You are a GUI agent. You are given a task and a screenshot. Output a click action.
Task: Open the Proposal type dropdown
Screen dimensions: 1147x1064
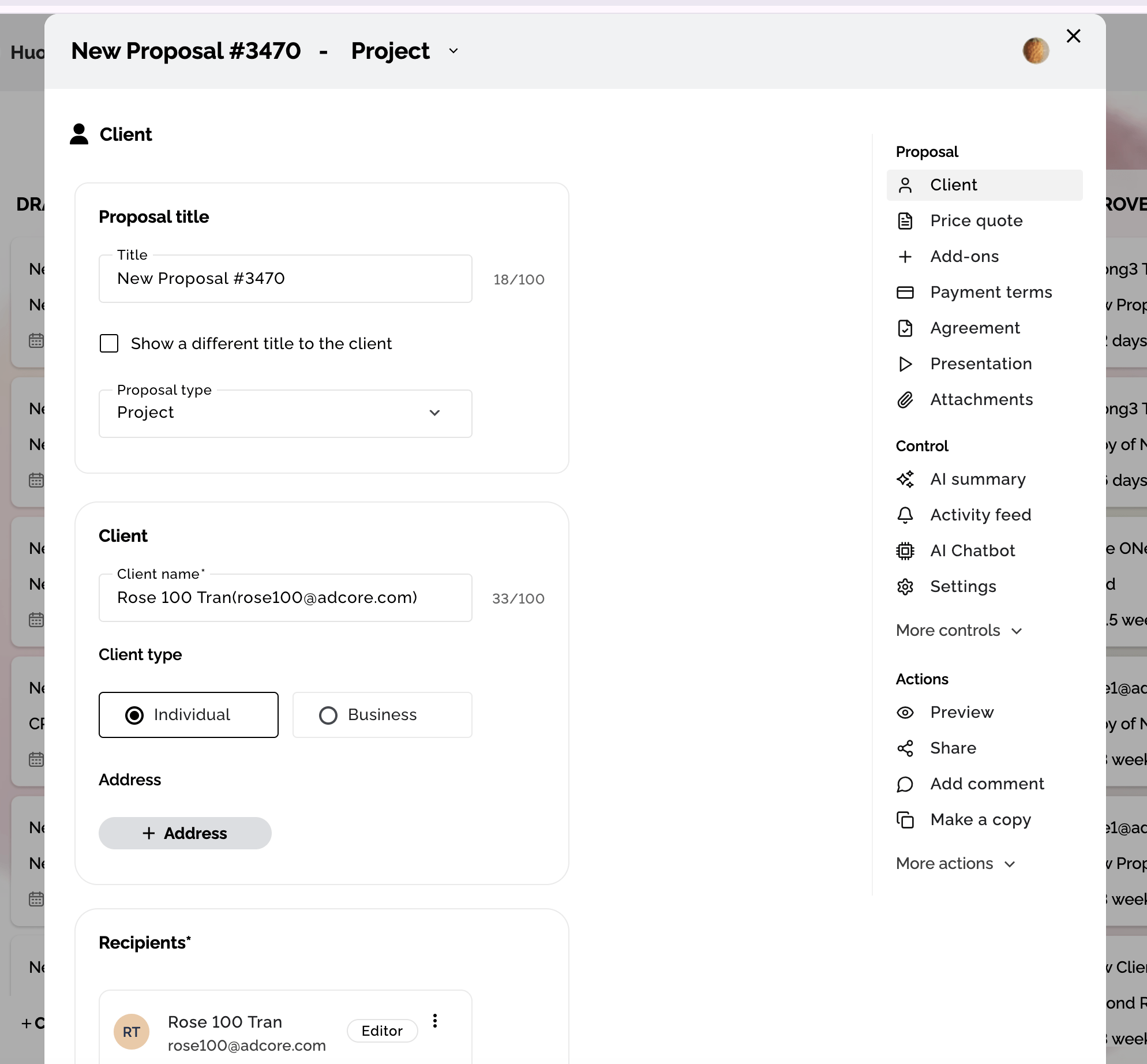tap(286, 413)
